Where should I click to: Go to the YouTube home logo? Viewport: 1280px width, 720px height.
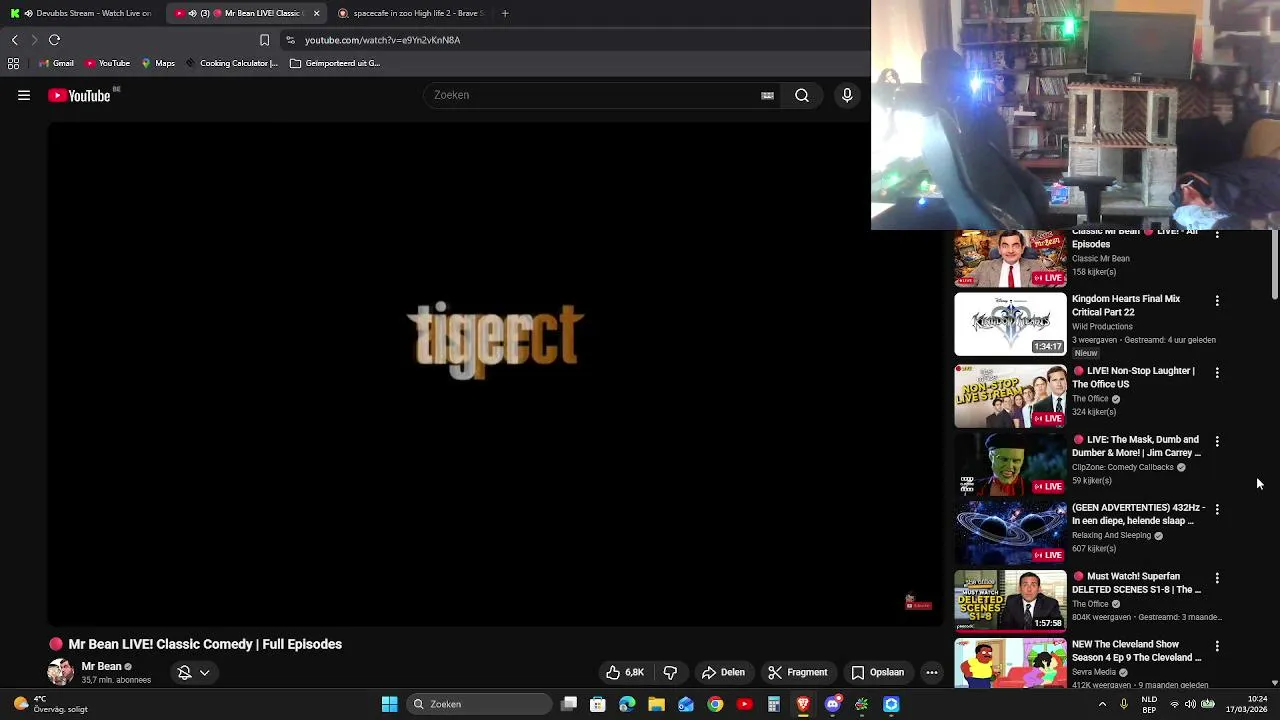pos(80,96)
